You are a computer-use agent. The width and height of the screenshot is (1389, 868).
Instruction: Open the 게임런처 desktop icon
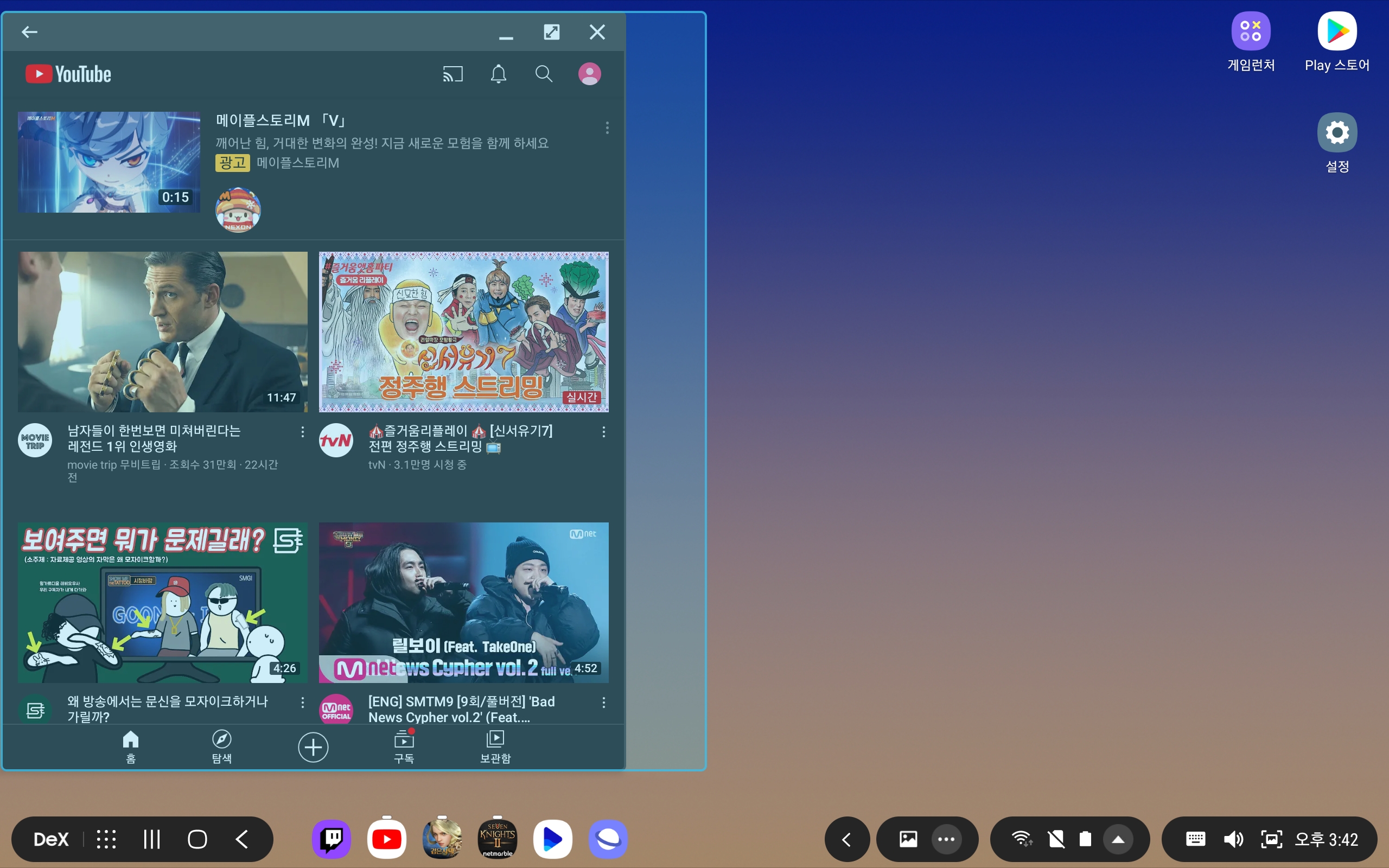point(1251,42)
